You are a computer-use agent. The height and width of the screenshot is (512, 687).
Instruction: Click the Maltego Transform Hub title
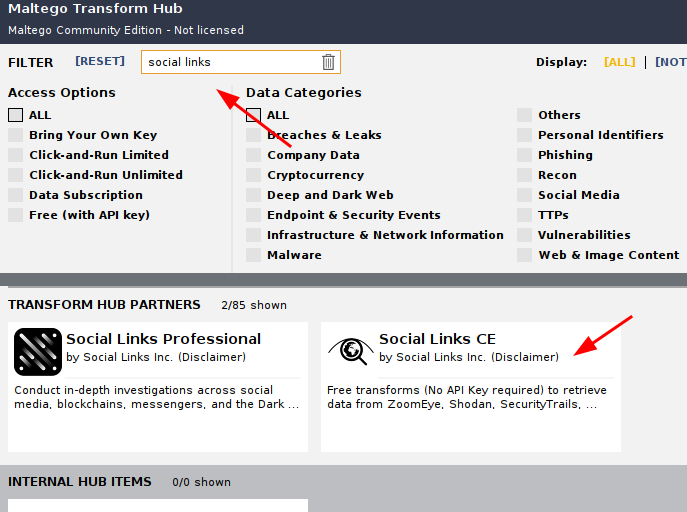point(95,9)
